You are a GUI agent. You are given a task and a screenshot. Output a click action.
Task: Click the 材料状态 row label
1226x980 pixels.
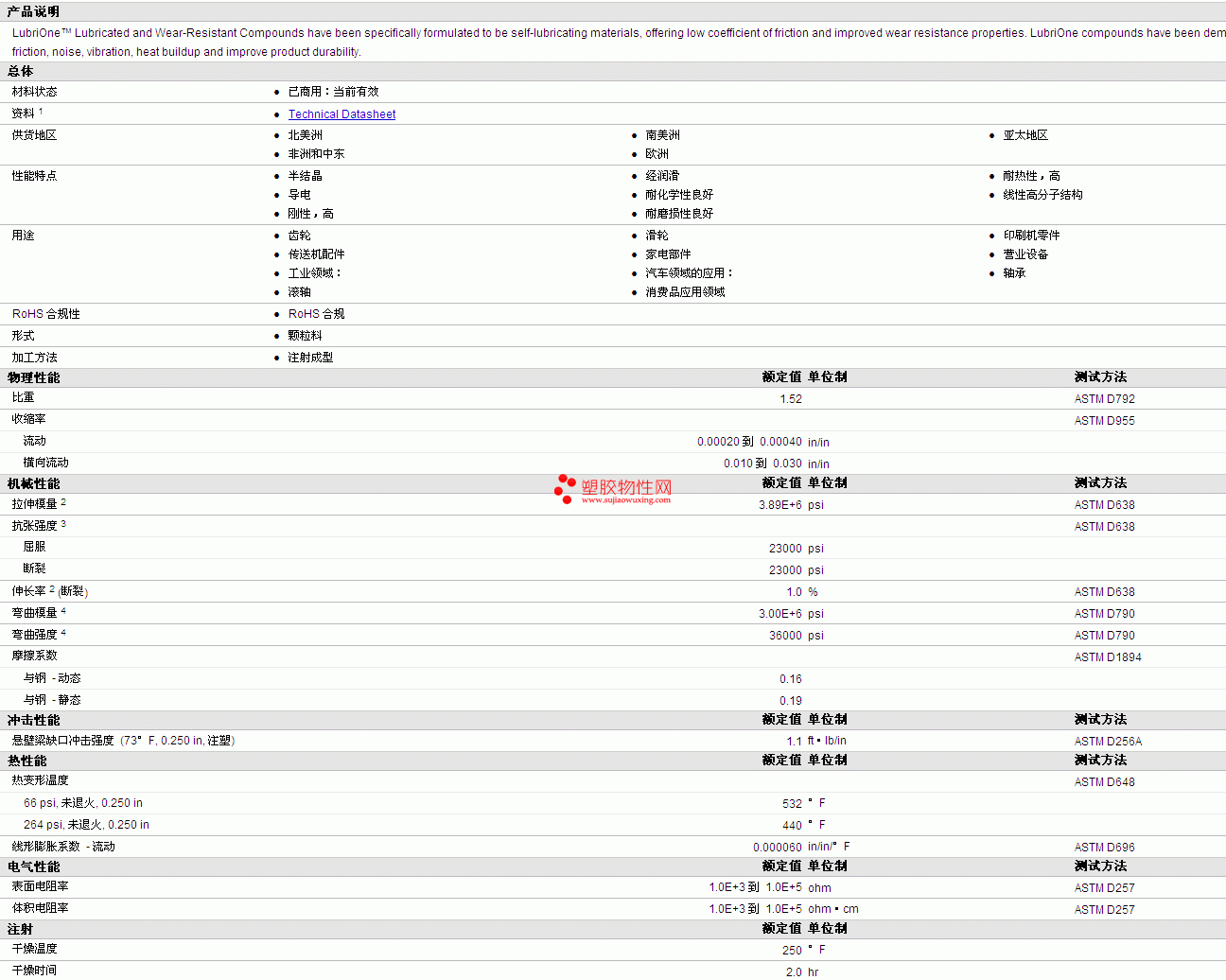[34, 92]
